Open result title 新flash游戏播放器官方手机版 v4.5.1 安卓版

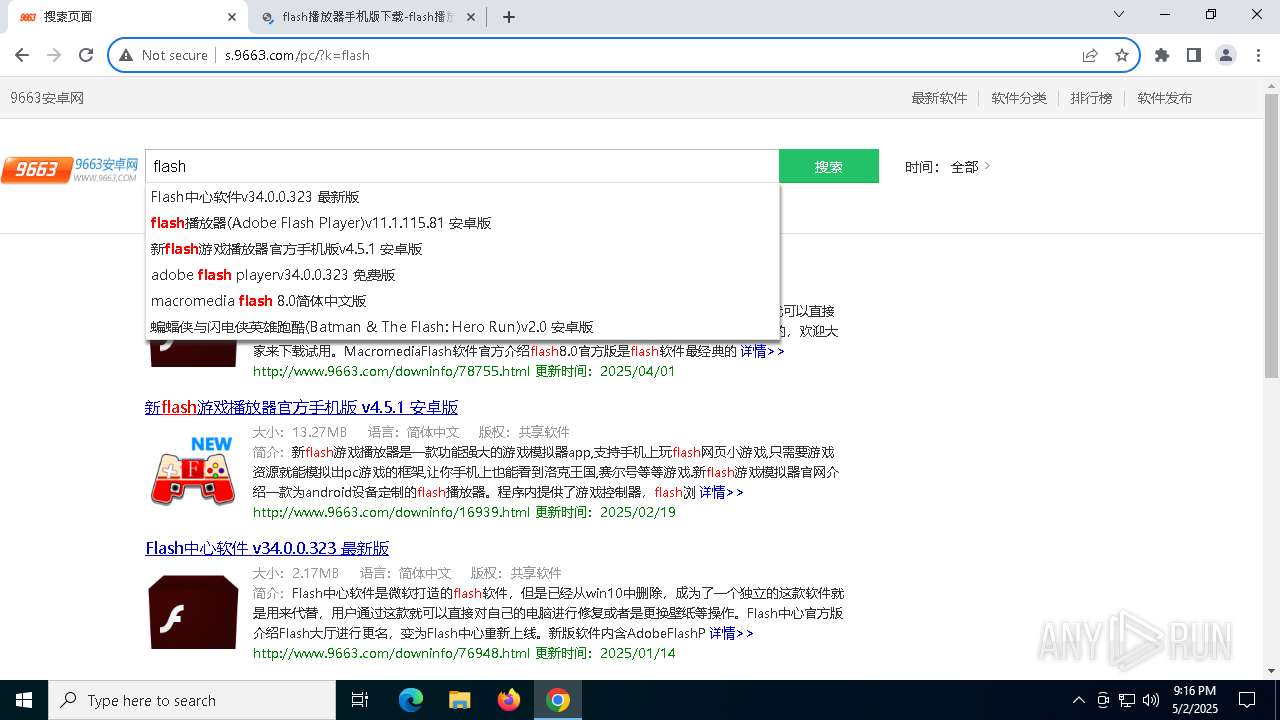tap(301, 407)
